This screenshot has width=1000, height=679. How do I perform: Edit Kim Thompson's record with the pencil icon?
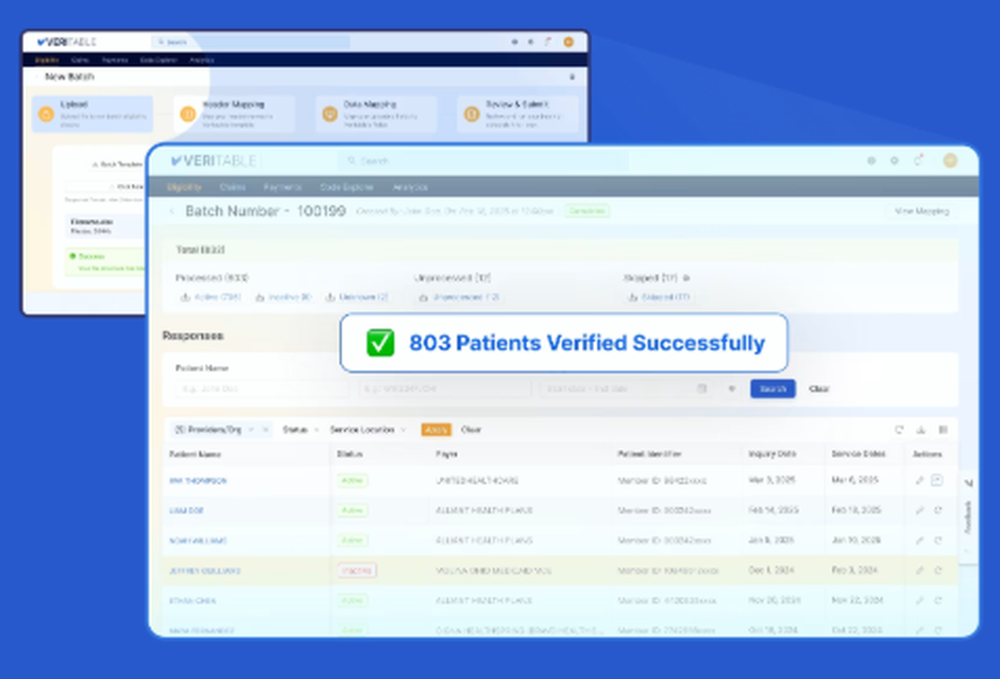click(918, 480)
